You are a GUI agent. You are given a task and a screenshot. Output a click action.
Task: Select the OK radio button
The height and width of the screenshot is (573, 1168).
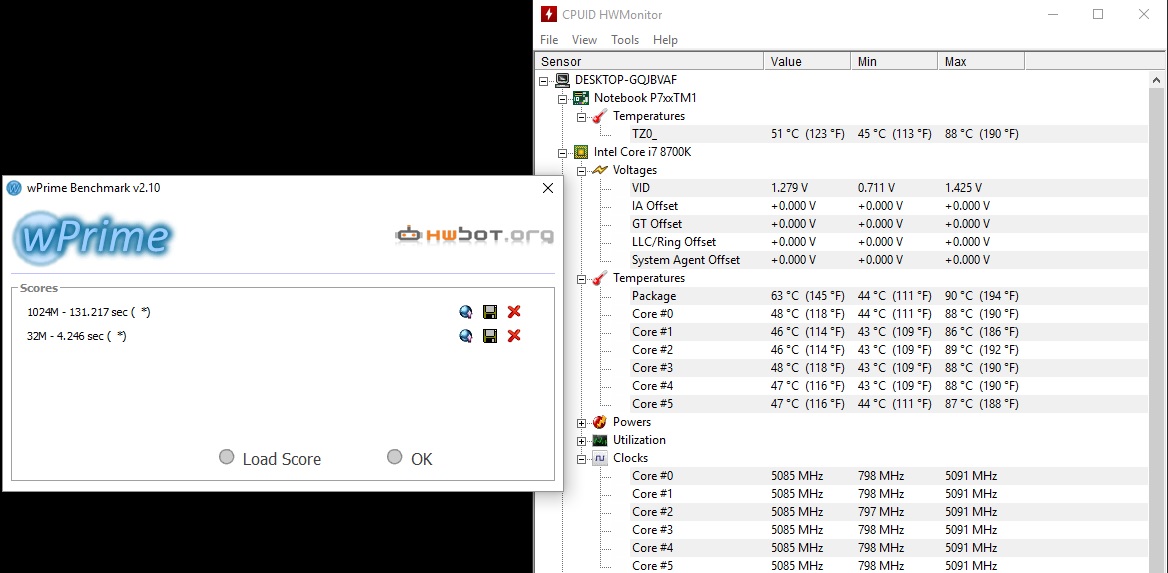[395, 457]
